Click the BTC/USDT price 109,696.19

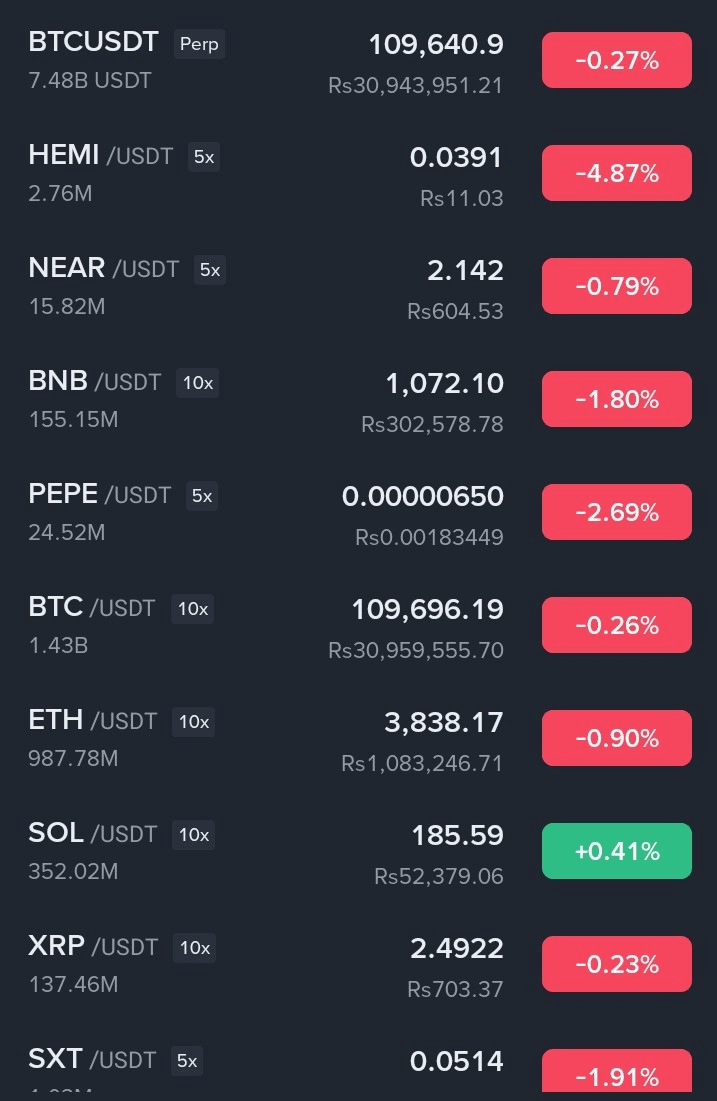point(427,609)
